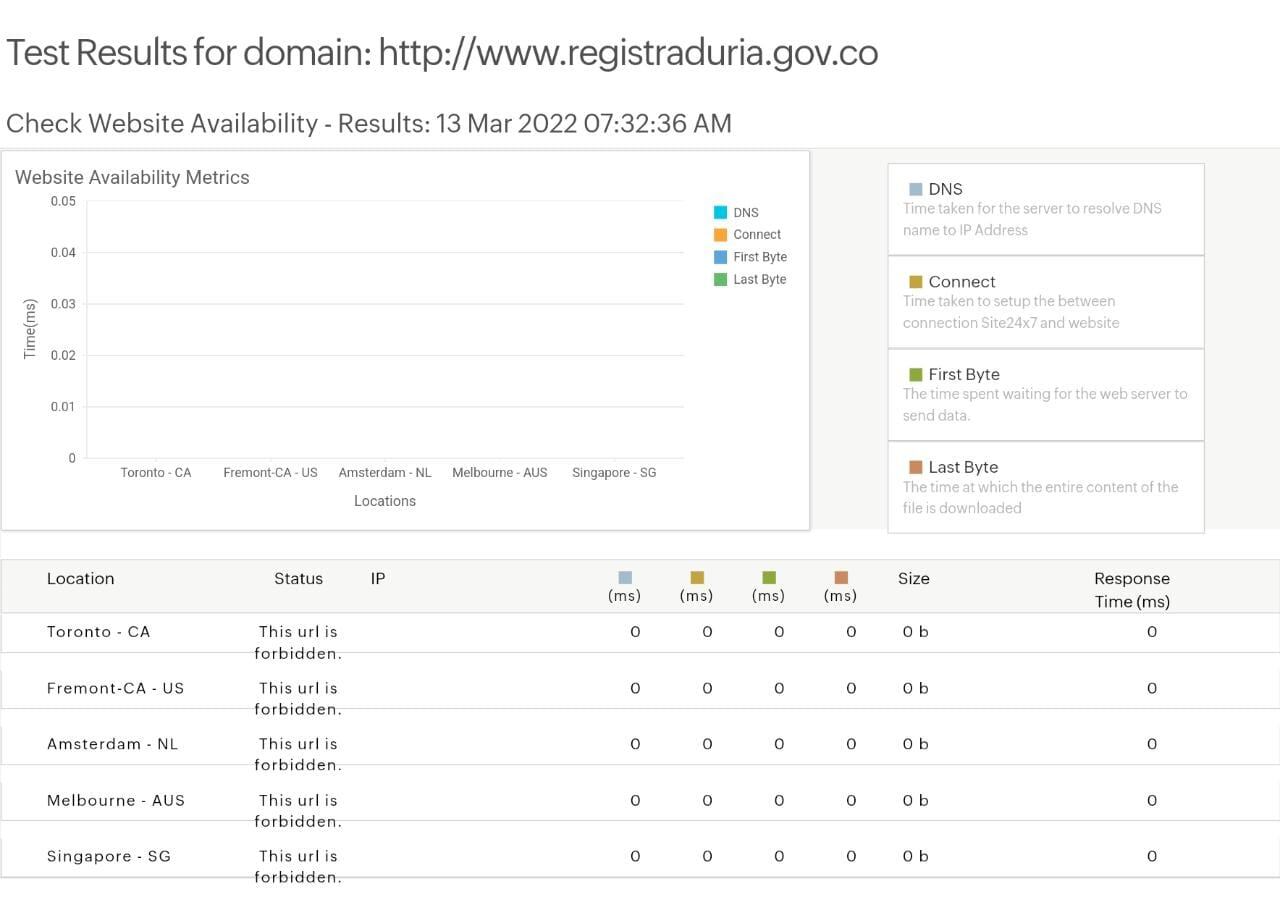The width and height of the screenshot is (1280, 910).
Task: Toggle the DNS series in chart legend
Action: [x=745, y=213]
